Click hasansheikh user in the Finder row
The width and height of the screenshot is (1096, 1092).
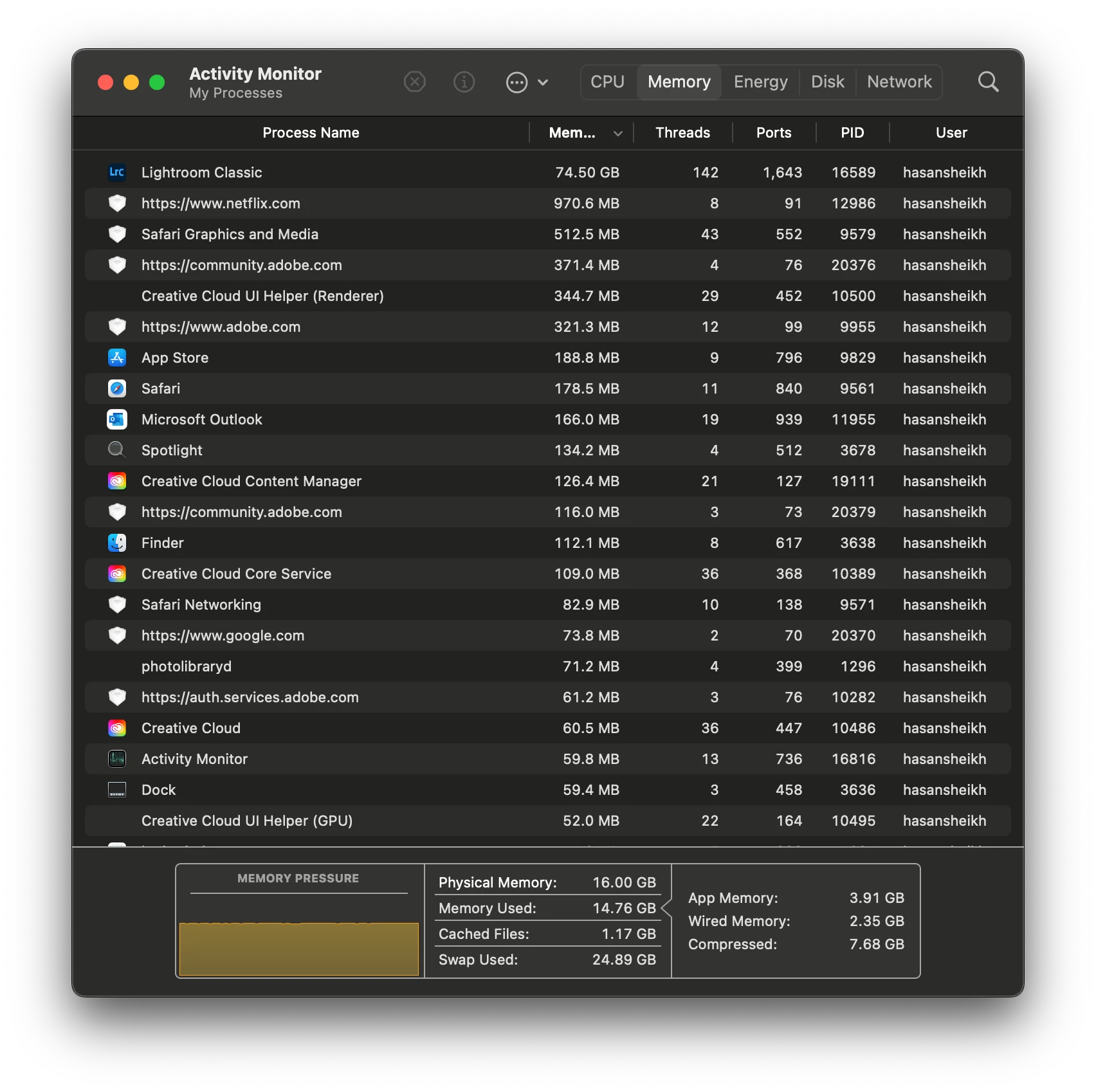click(x=944, y=543)
